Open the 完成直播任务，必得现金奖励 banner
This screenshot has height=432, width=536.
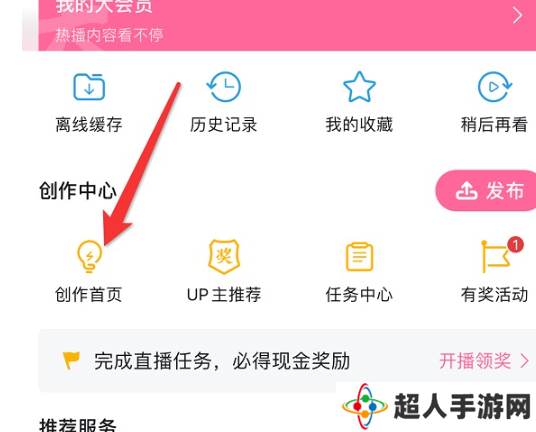[287, 361]
